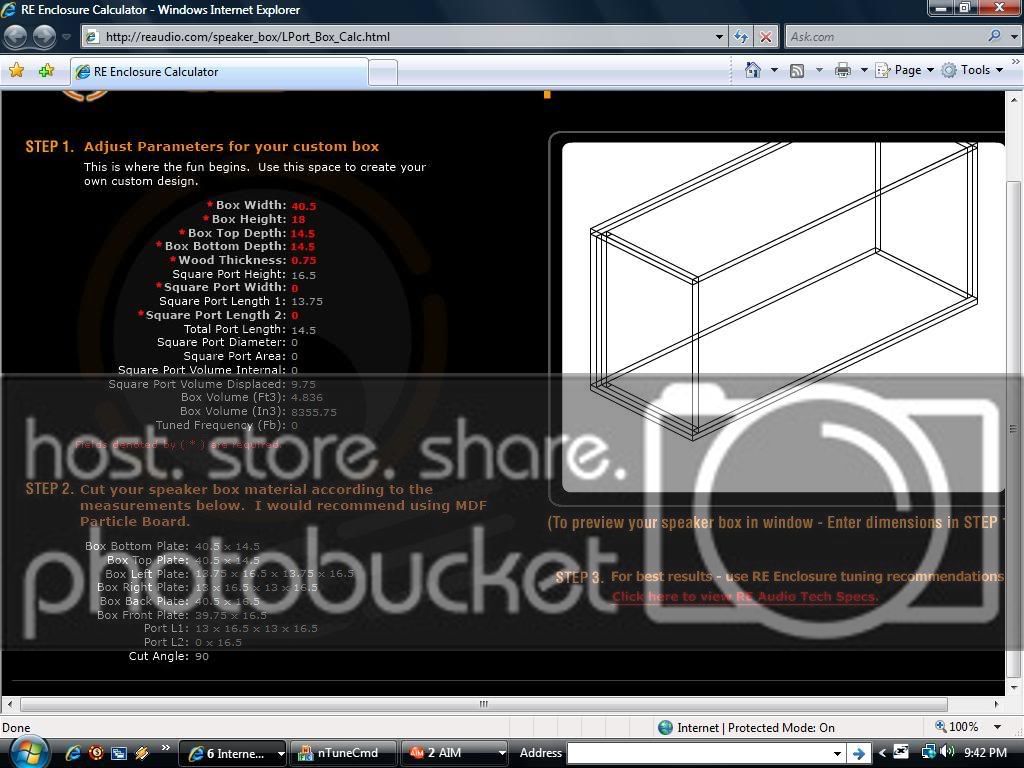
Task: Click the RSS Feeds icon
Action: (x=797, y=71)
